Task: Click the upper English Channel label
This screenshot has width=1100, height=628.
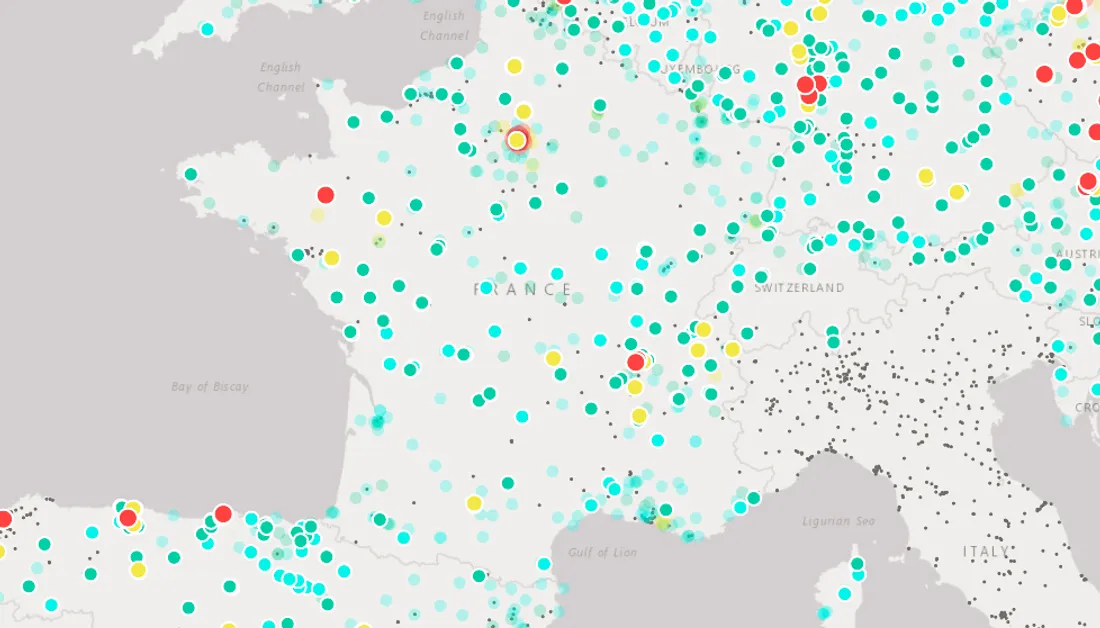Action: click(443, 25)
